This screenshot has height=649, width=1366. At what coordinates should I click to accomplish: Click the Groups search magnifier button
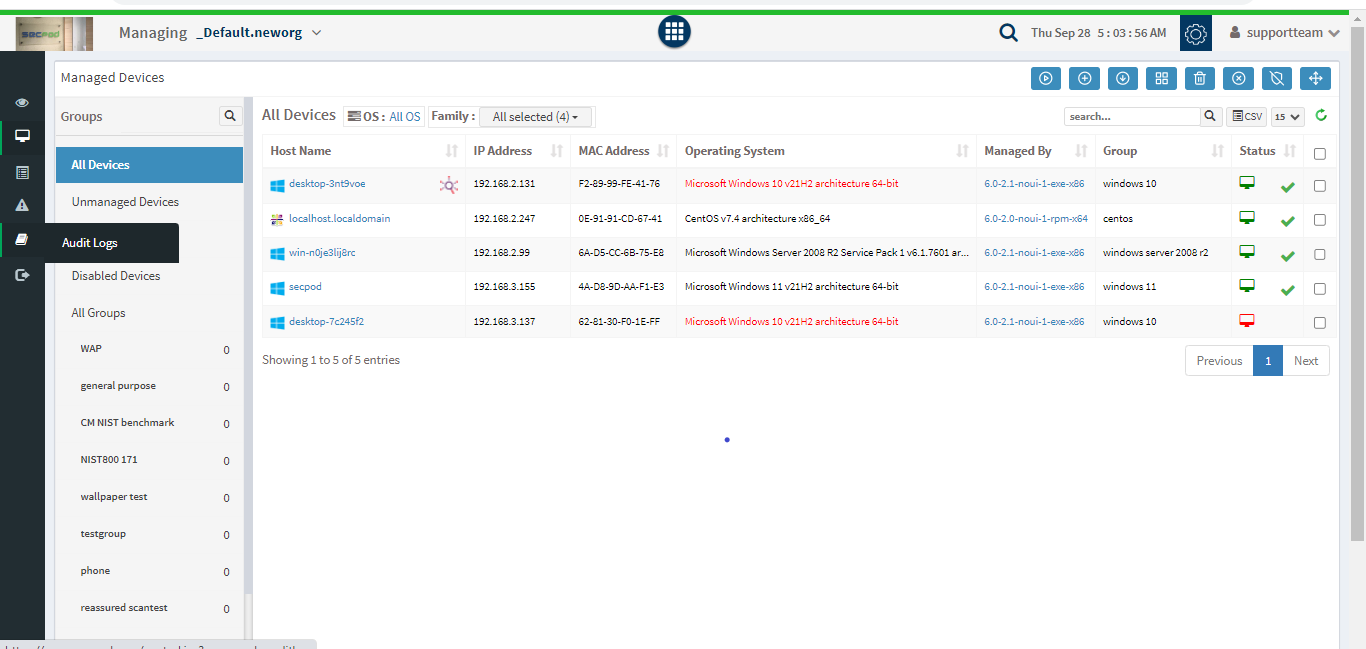click(x=231, y=116)
